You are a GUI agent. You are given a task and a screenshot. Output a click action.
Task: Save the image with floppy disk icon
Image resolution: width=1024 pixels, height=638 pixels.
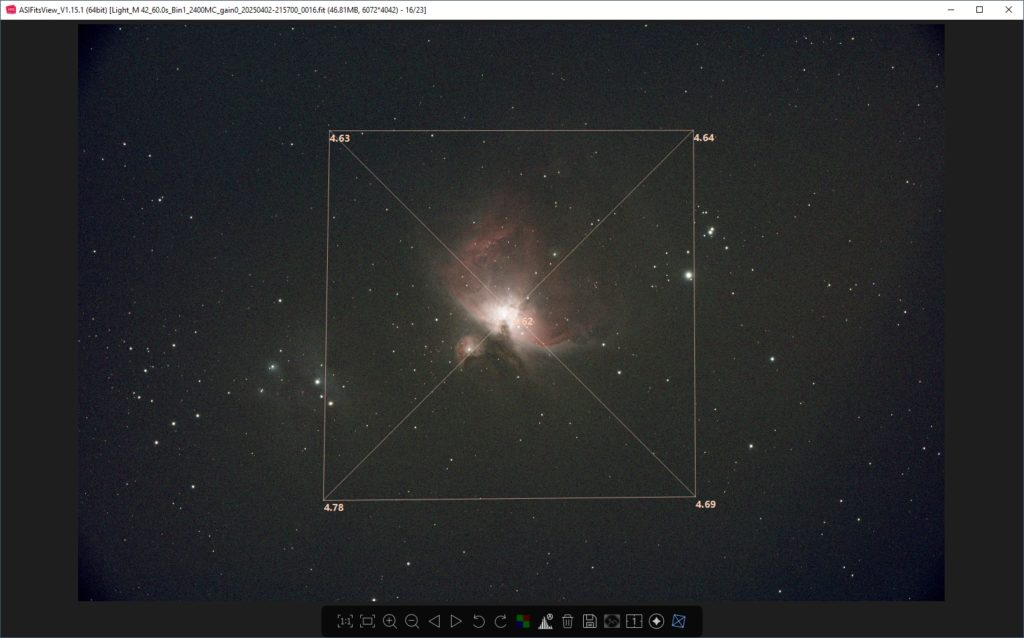point(590,621)
